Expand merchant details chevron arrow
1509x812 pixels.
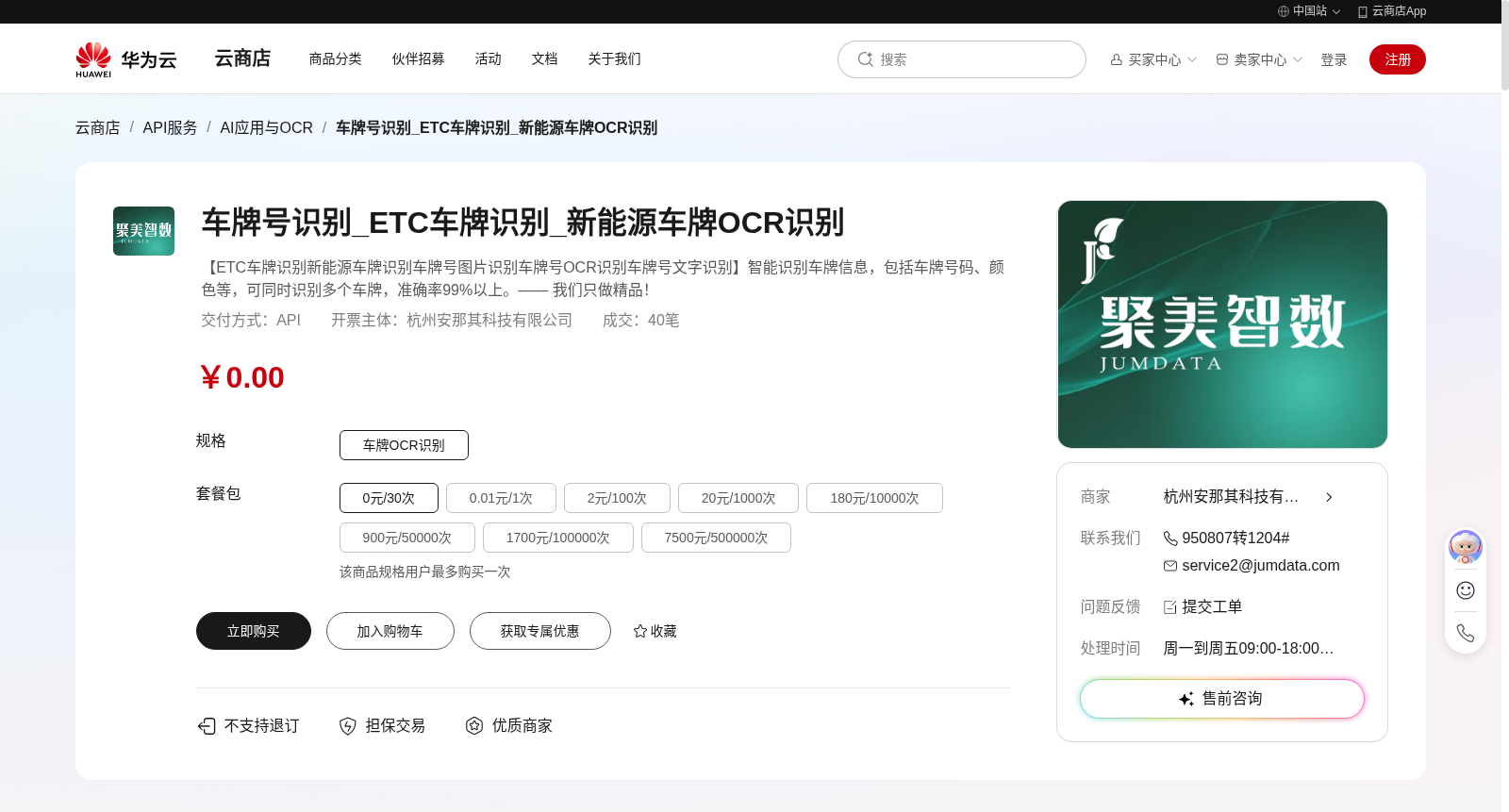pyautogui.click(x=1329, y=497)
